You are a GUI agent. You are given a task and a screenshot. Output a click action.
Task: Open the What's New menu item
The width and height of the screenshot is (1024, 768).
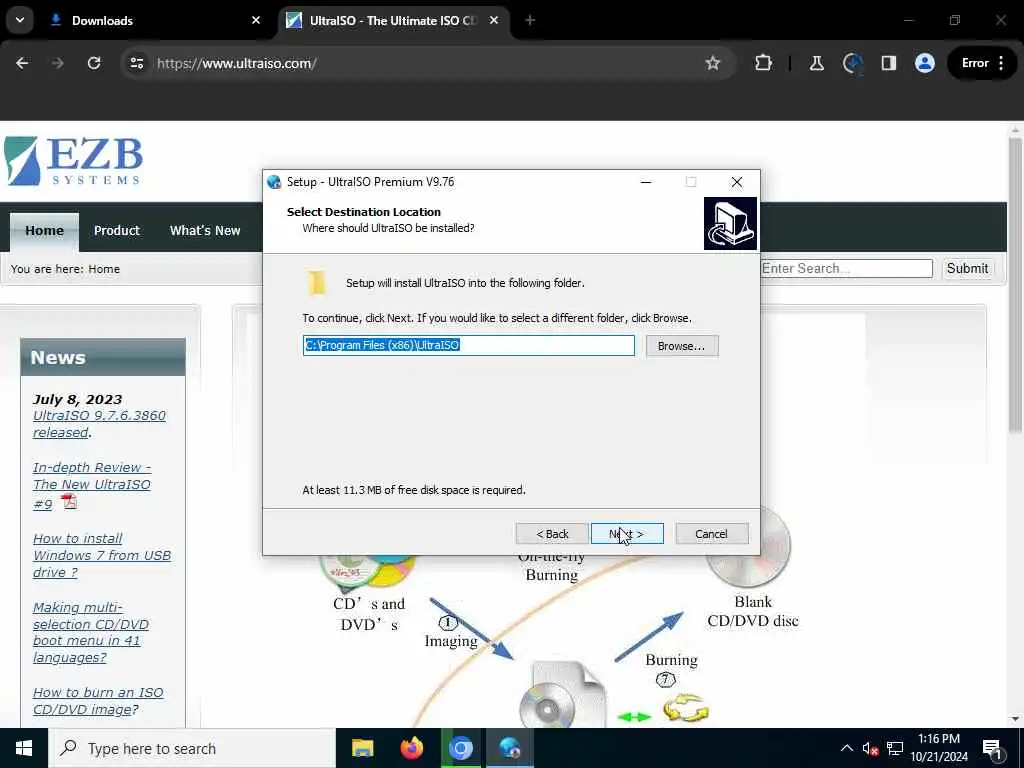tap(205, 231)
